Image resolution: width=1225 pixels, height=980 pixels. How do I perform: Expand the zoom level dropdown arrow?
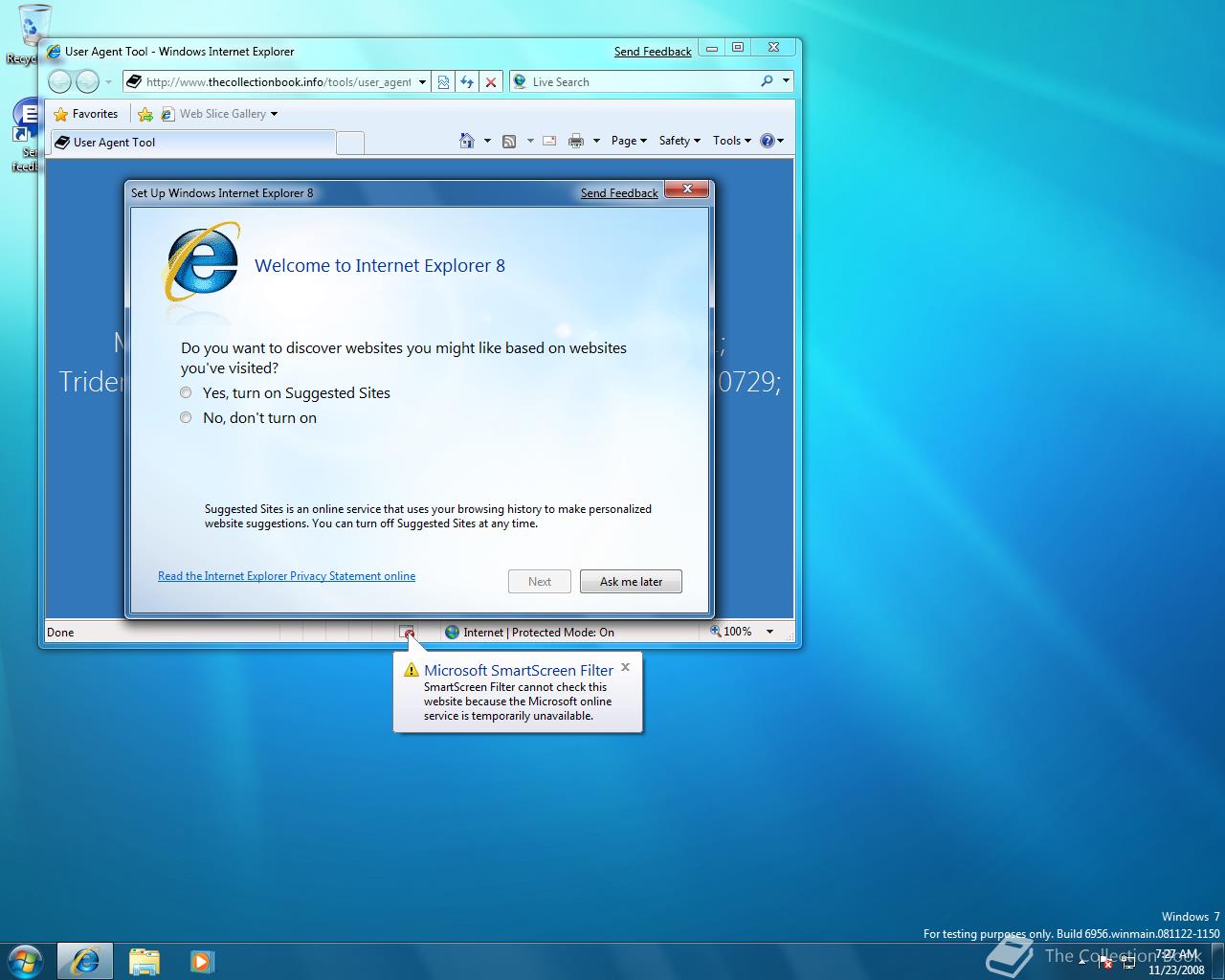[769, 632]
